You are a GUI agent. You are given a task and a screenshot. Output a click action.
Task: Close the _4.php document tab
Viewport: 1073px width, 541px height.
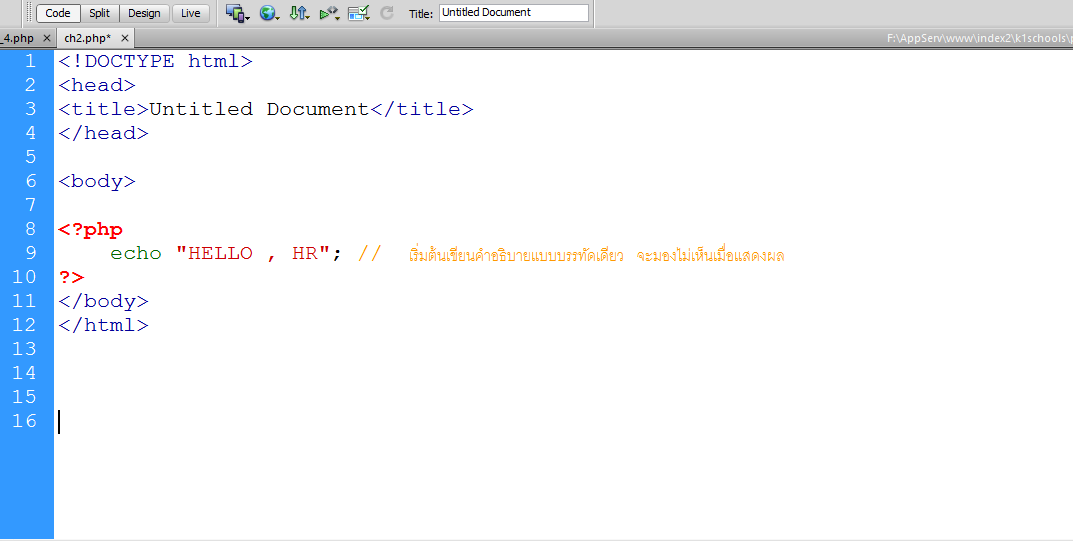(47, 38)
